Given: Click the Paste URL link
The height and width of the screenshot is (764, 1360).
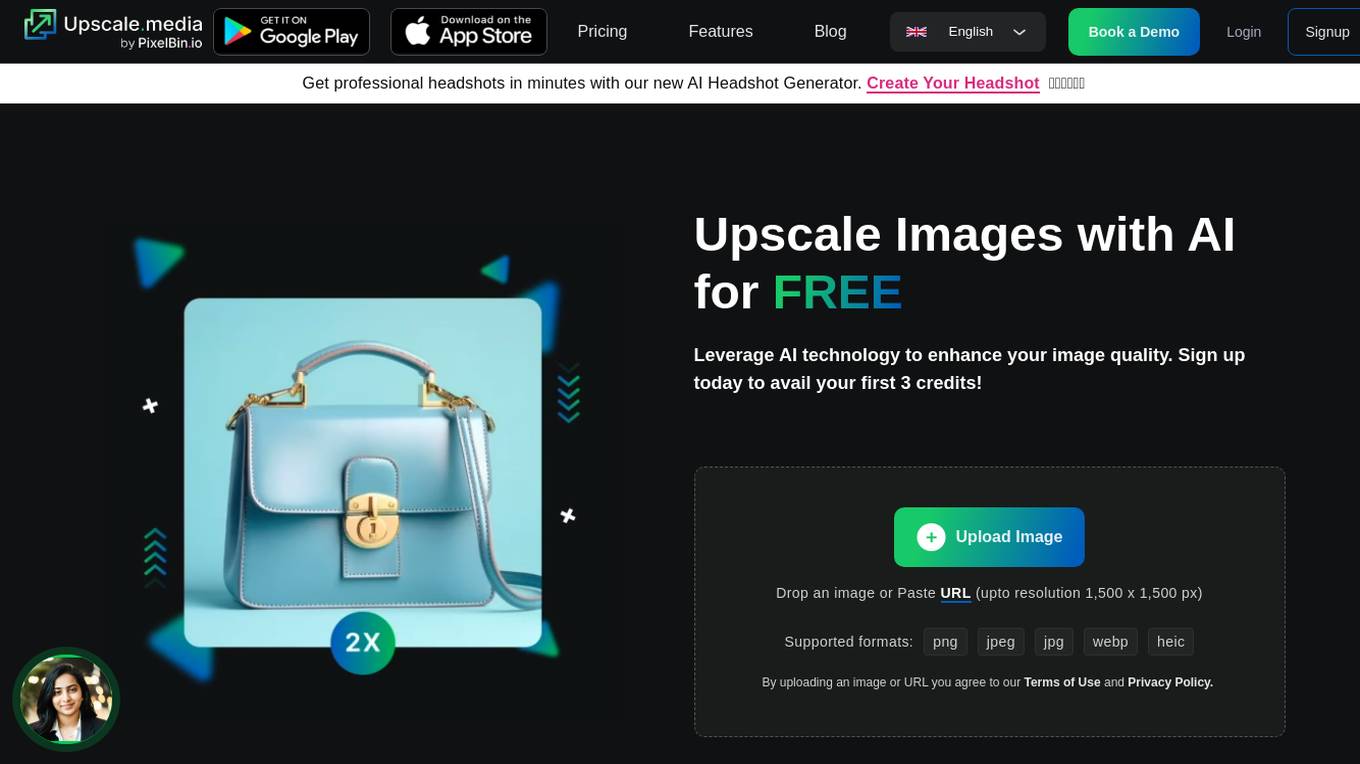Looking at the screenshot, I should [955, 593].
